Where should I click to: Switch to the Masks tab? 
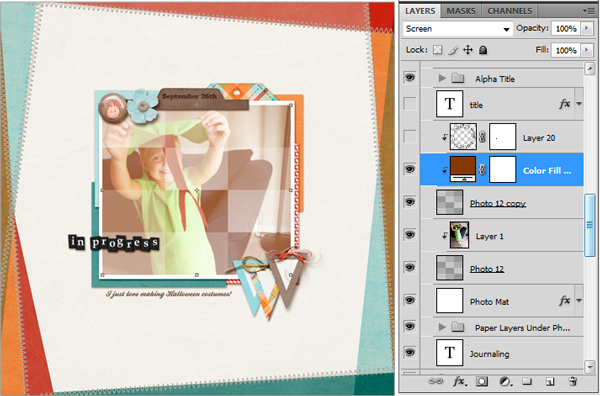click(x=461, y=11)
